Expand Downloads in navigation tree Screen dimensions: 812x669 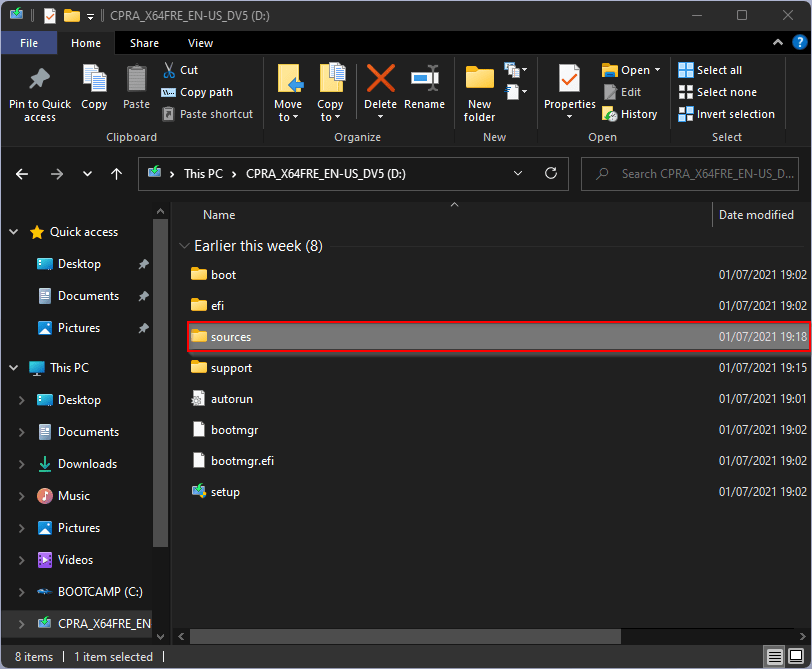tap(21, 464)
